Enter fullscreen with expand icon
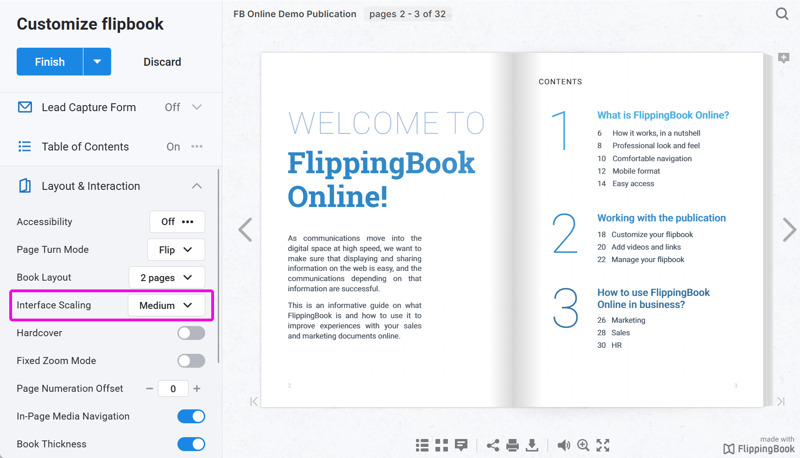The height and width of the screenshot is (458, 800). point(603,445)
